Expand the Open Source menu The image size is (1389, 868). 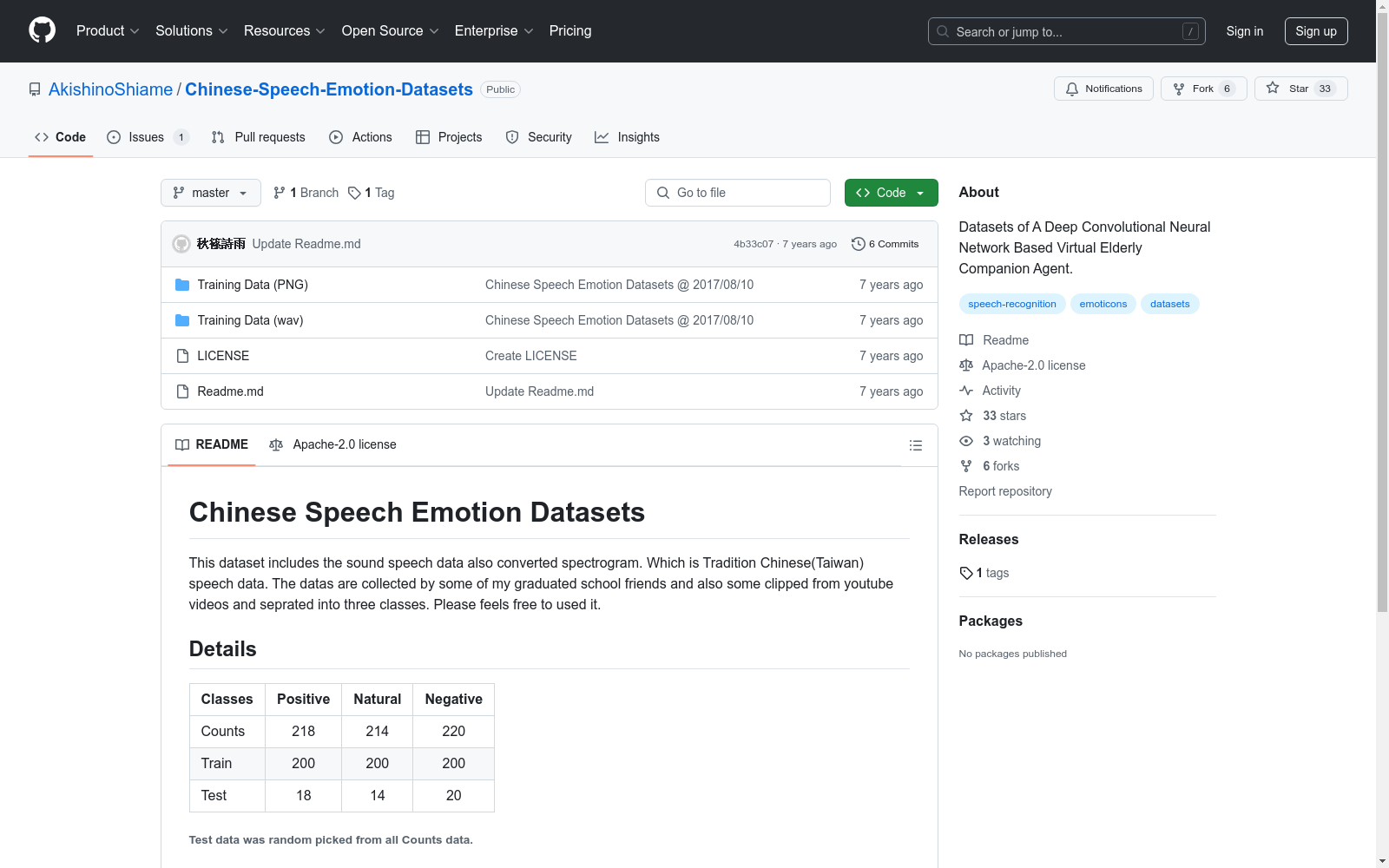(x=391, y=30)
